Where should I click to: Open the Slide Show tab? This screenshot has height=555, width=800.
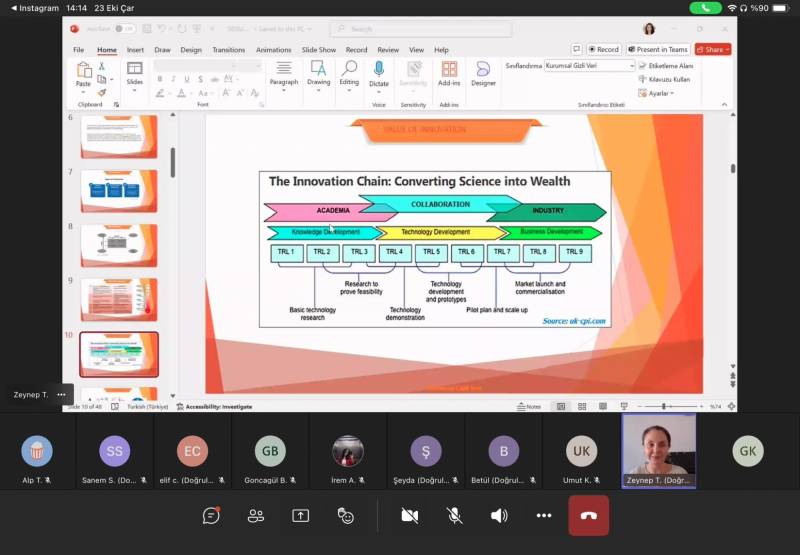point(319,49)
